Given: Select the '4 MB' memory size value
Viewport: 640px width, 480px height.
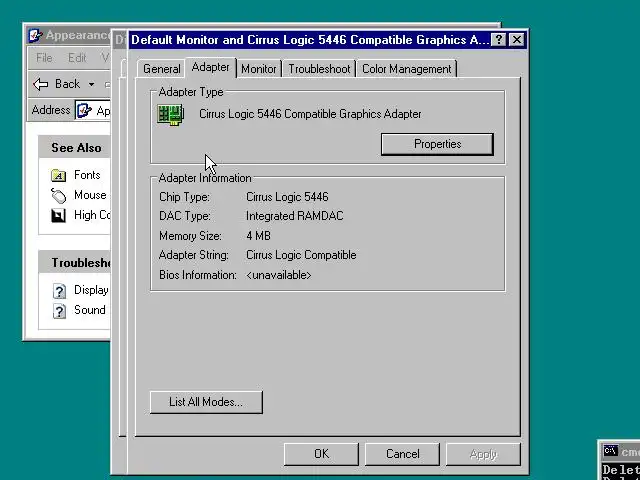Looking at the screenshot, I should click(258, 236).
